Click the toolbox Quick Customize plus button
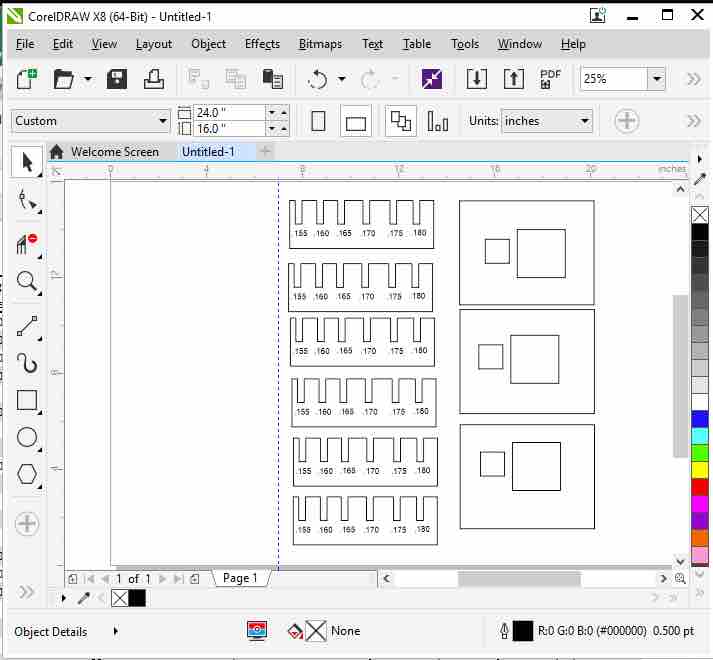Screen dimensions: 713x660 click(27, 524)
